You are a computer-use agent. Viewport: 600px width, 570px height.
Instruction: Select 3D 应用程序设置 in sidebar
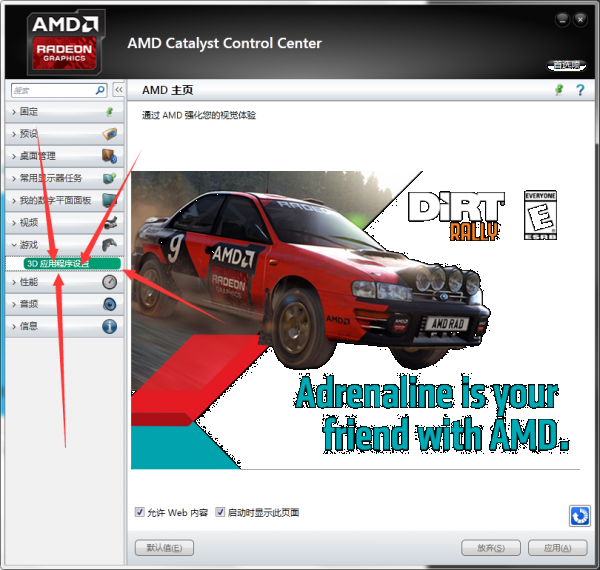click(x=72, y=263)
